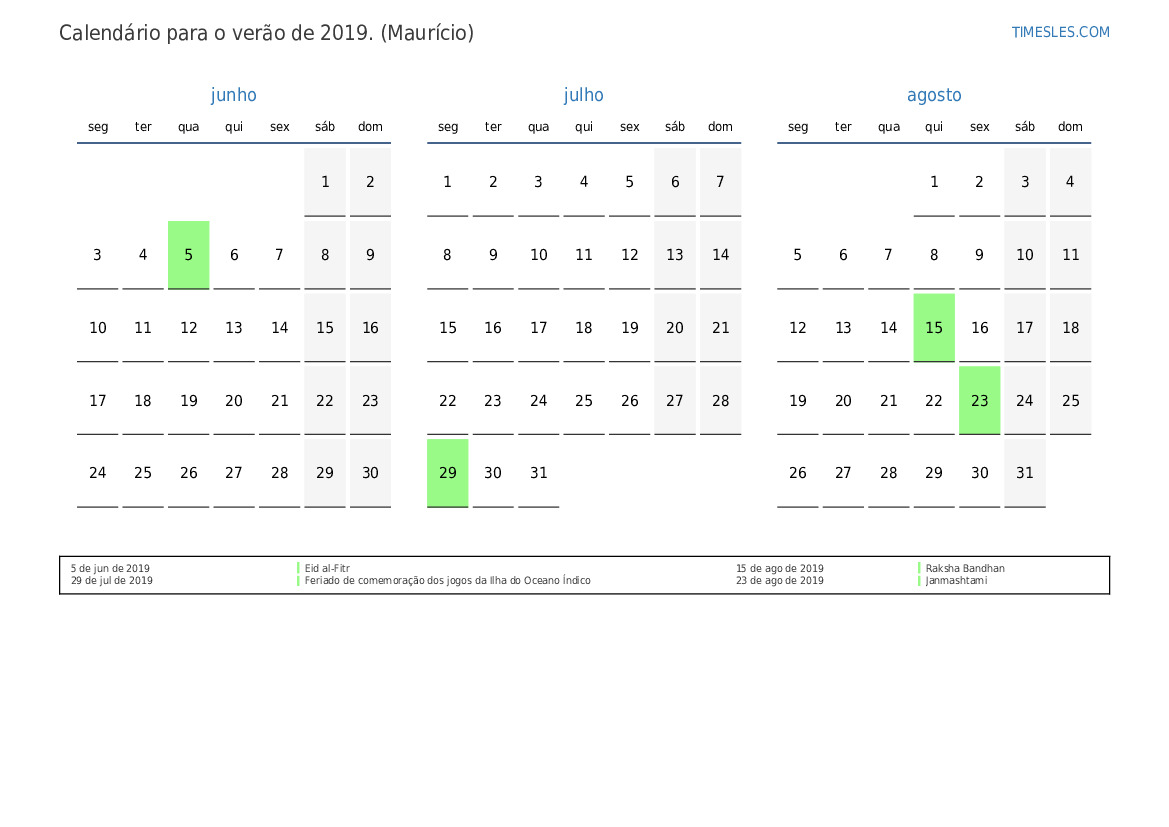Click highlighted August 15 holiday cell
The height and width of the screenshot is (827, 1169).
934,328
